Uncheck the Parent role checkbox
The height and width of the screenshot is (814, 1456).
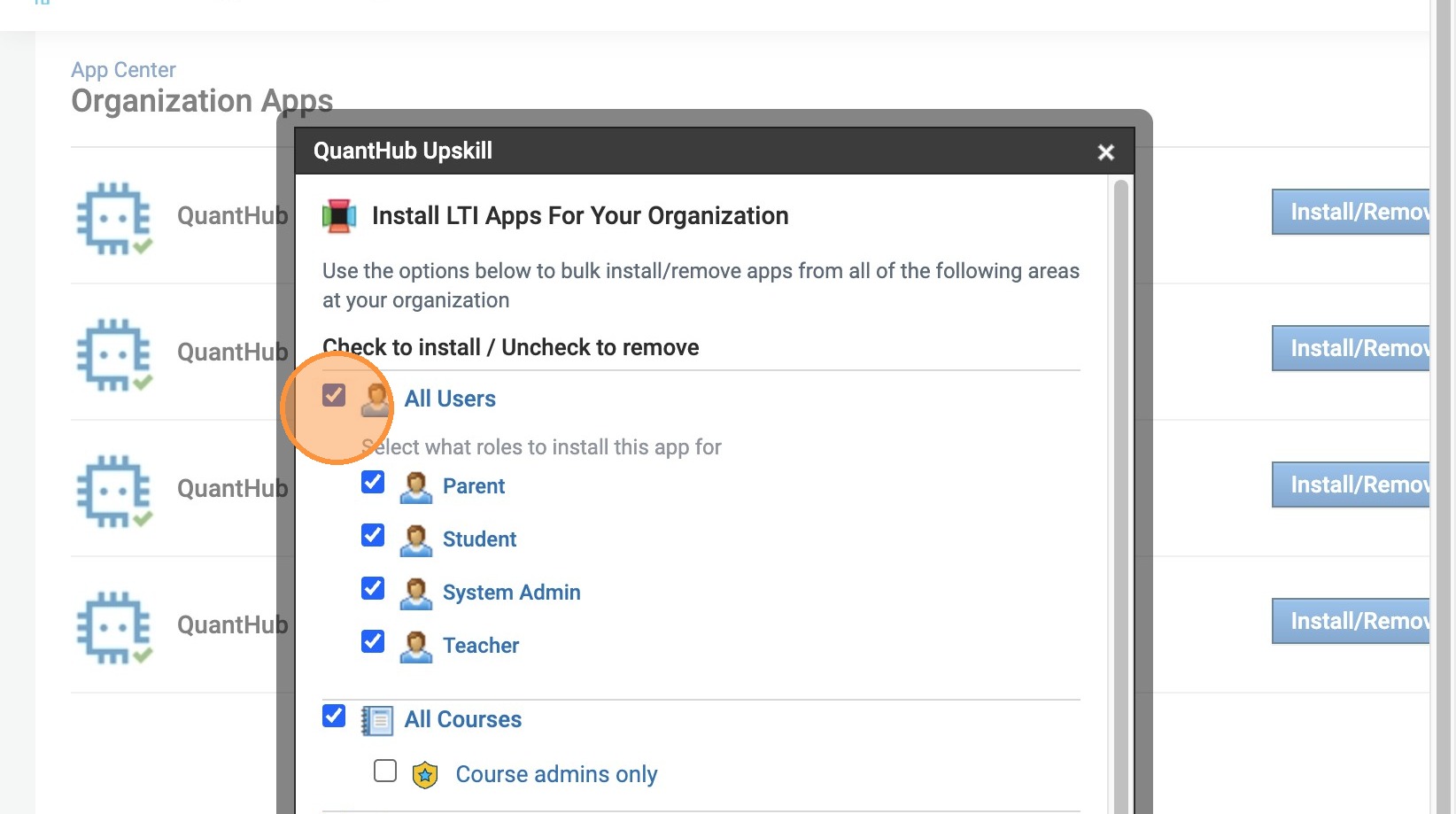tap(373, 483)
